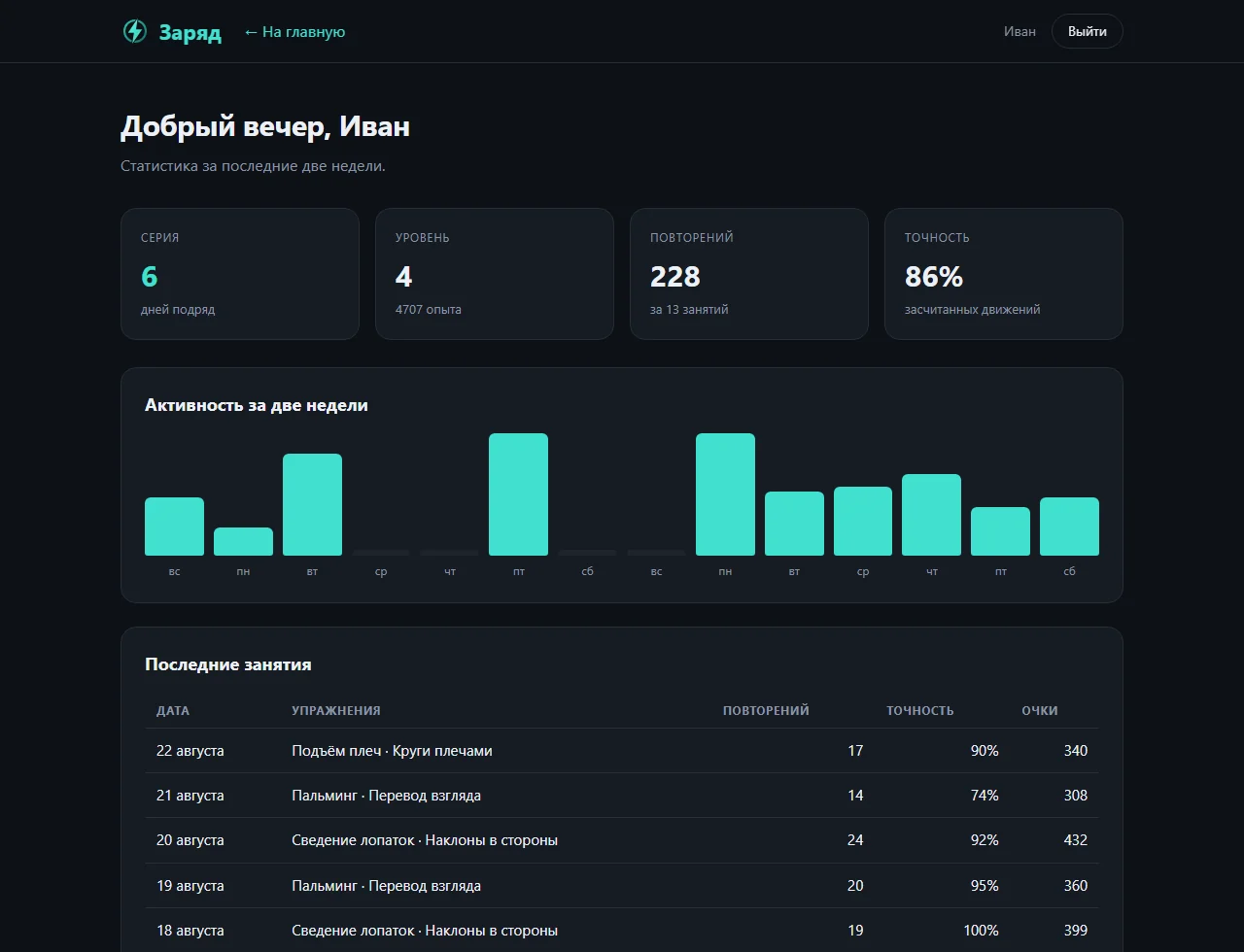Click the 86% accuracy stat value

(x=934, y=277)
